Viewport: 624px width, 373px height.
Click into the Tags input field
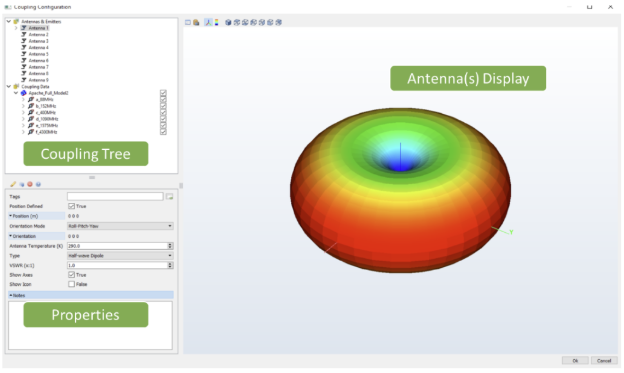coord(115,197)
